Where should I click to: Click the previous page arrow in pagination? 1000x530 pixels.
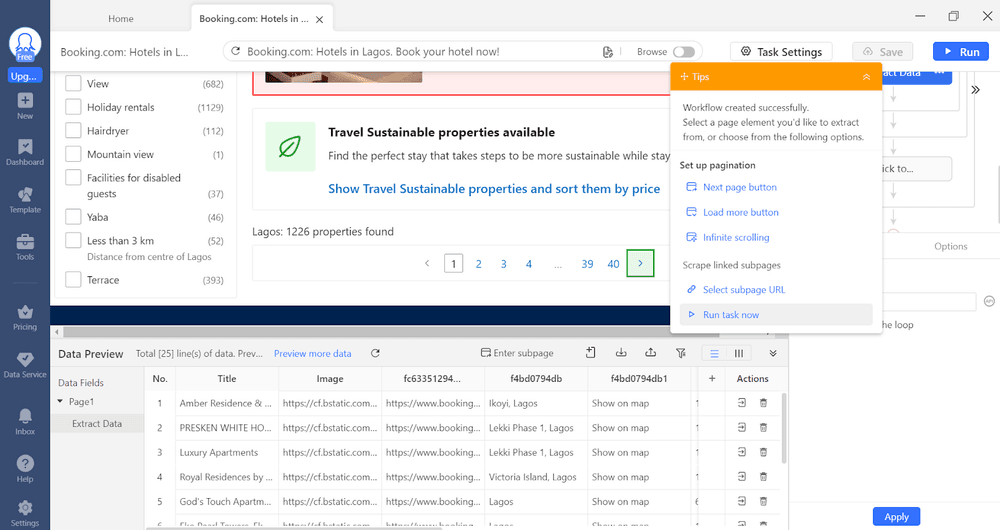(x=427, y=263)
